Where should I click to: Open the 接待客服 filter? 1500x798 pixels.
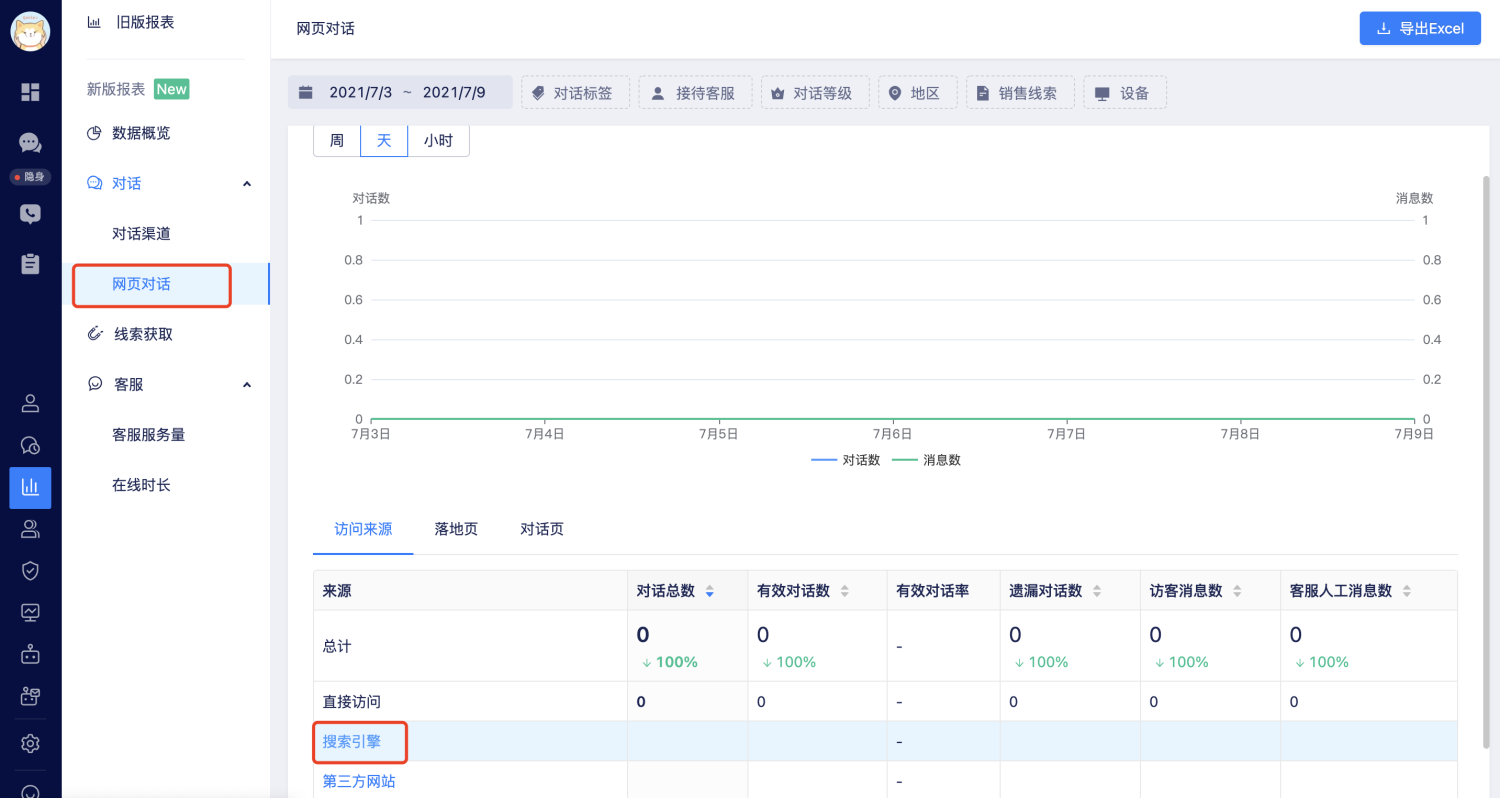695,93
